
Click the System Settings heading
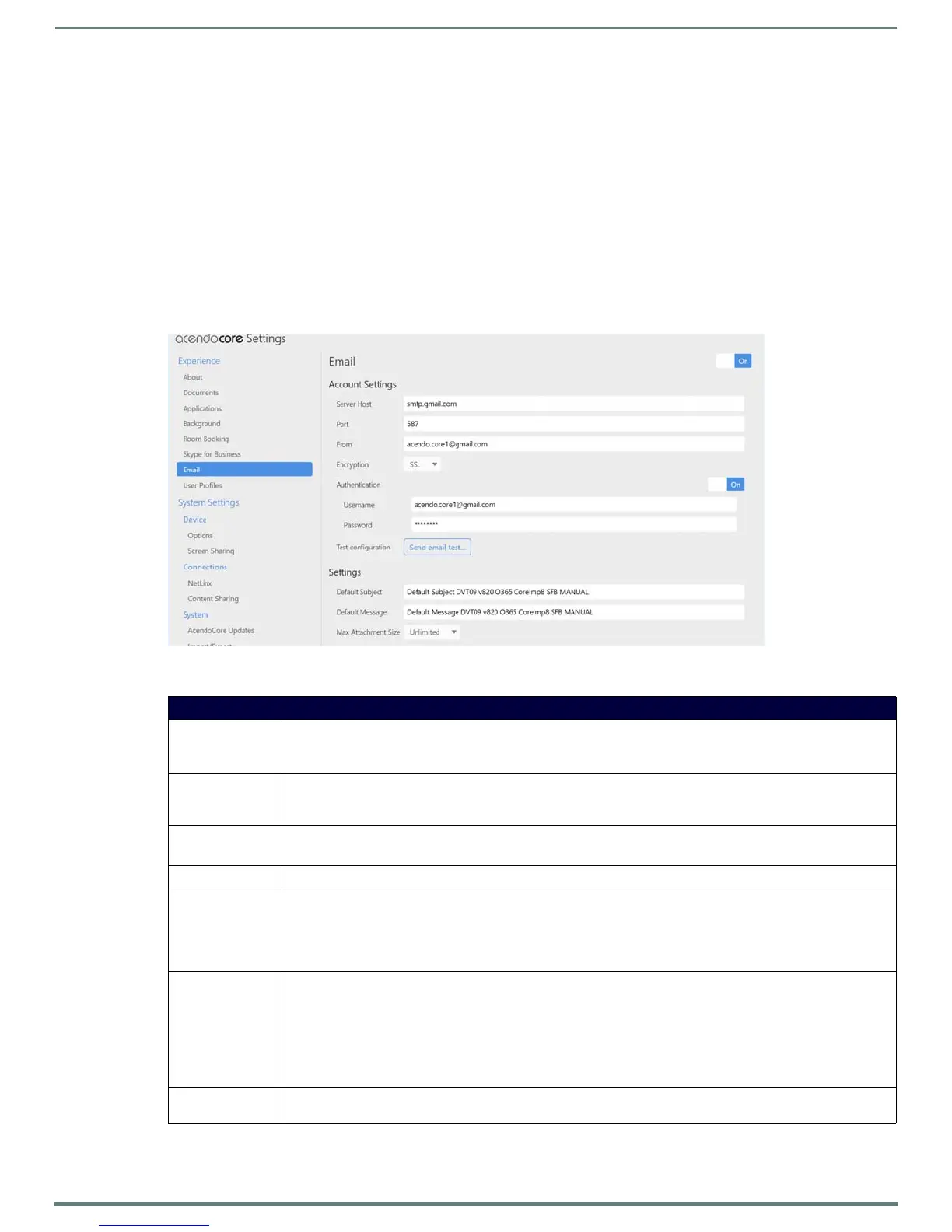pyautogui.click(x=208, y=502)
